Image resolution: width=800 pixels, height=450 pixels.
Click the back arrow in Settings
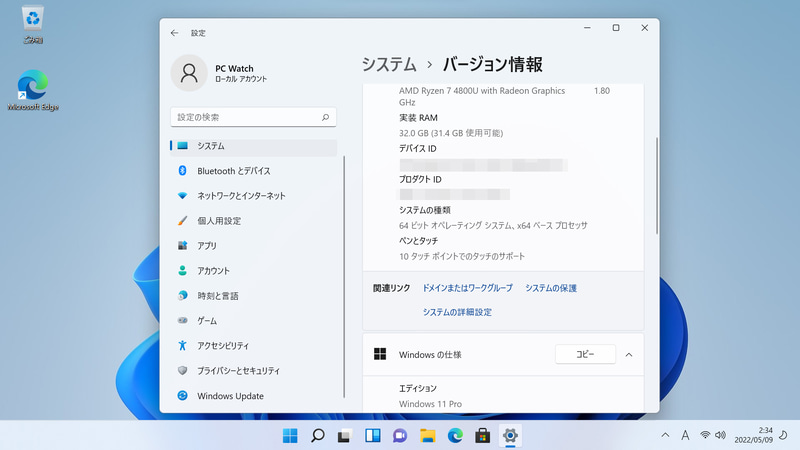click(x=174, y=33)
